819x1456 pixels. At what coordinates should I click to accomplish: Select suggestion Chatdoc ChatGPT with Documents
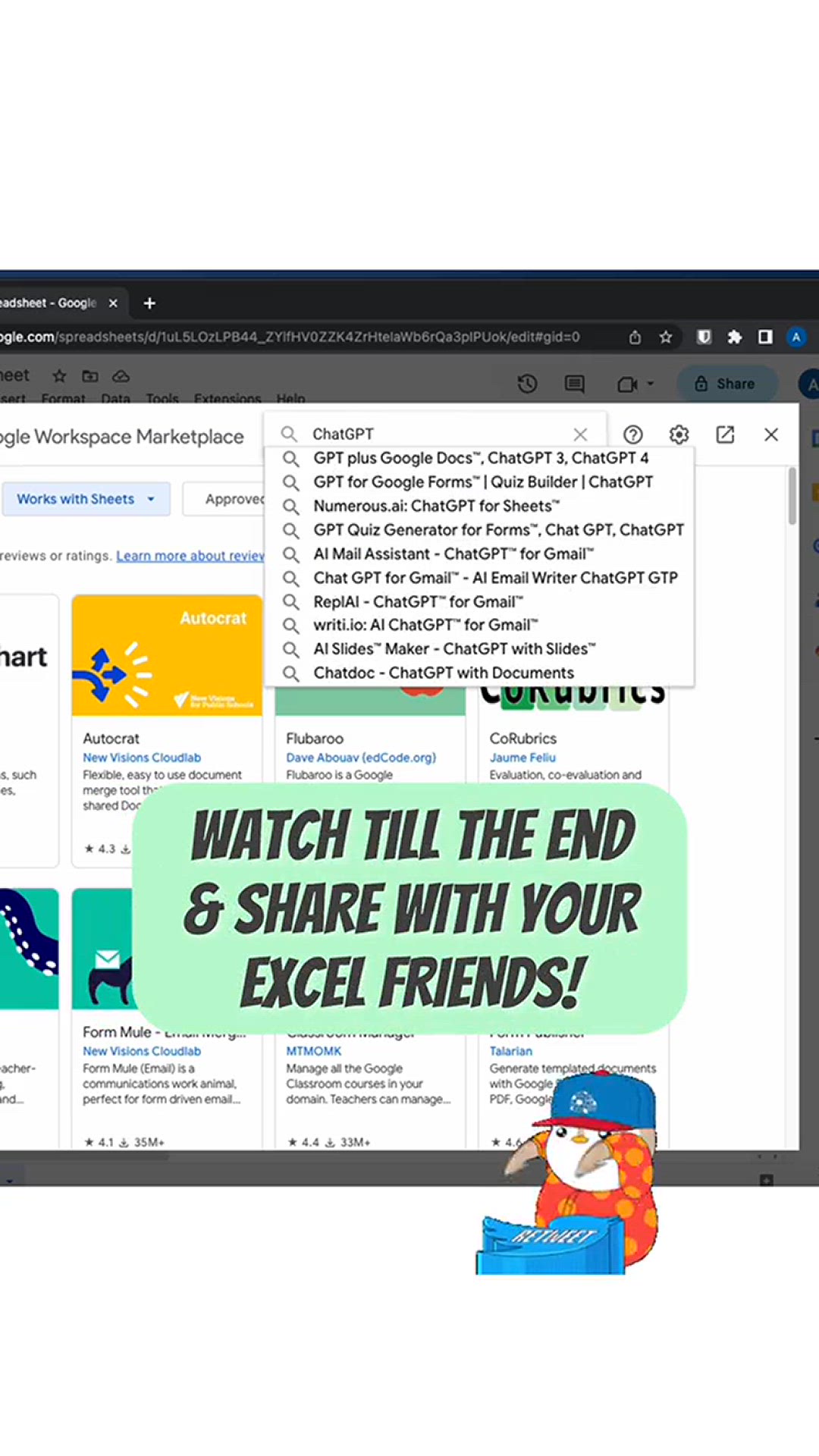point(479,673)
